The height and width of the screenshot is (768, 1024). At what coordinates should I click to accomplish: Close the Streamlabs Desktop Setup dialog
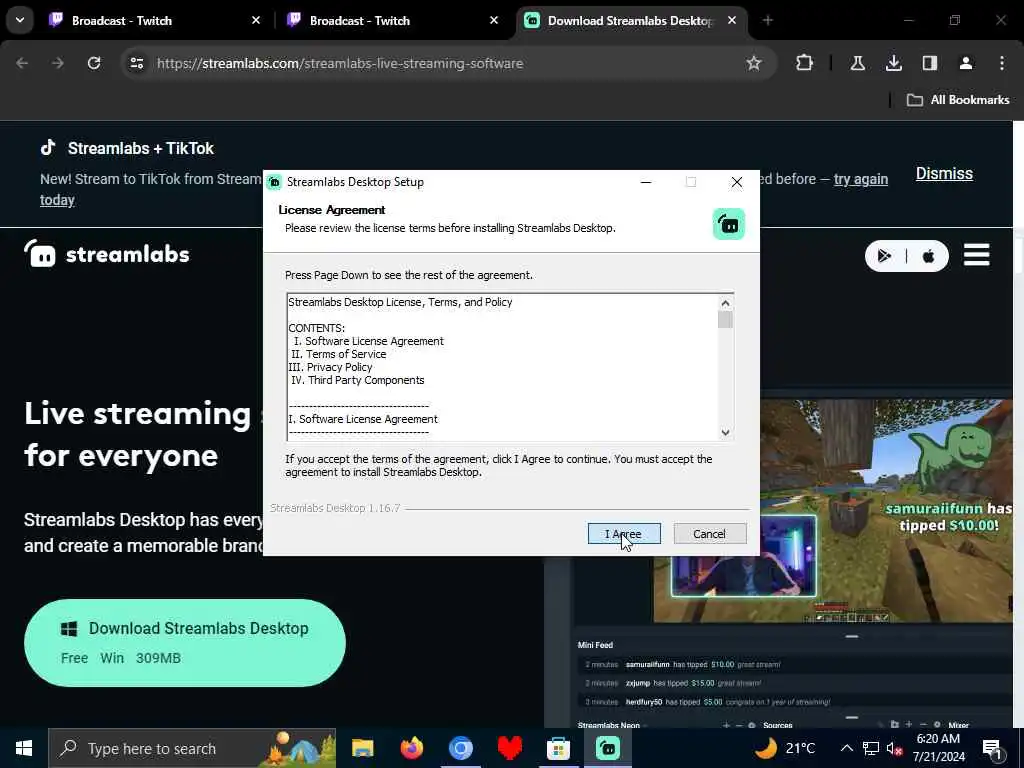tap(737, 182)
